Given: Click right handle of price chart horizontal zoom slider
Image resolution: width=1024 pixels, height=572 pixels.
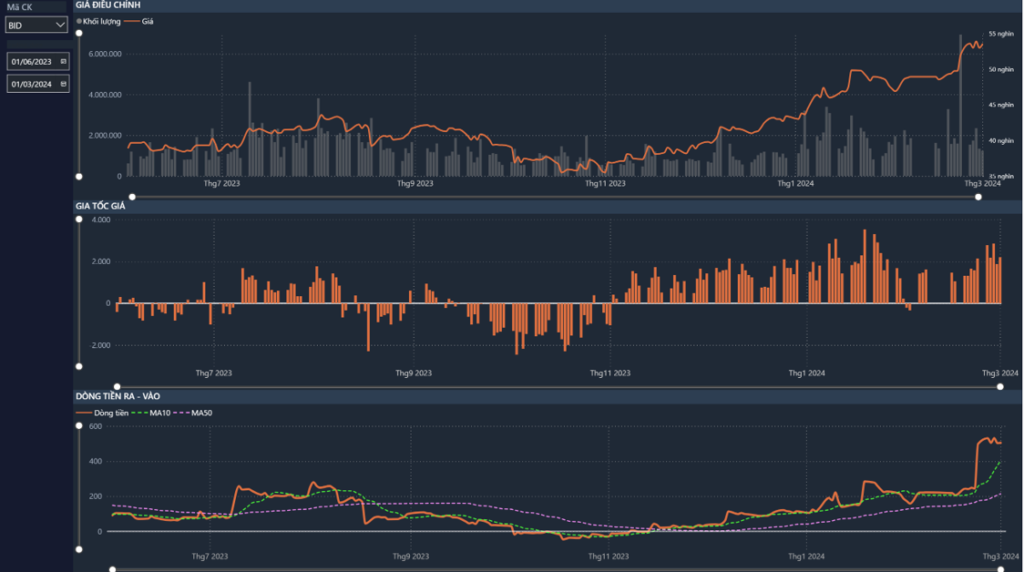Looking at the screenshot, I should click(978, 196).
